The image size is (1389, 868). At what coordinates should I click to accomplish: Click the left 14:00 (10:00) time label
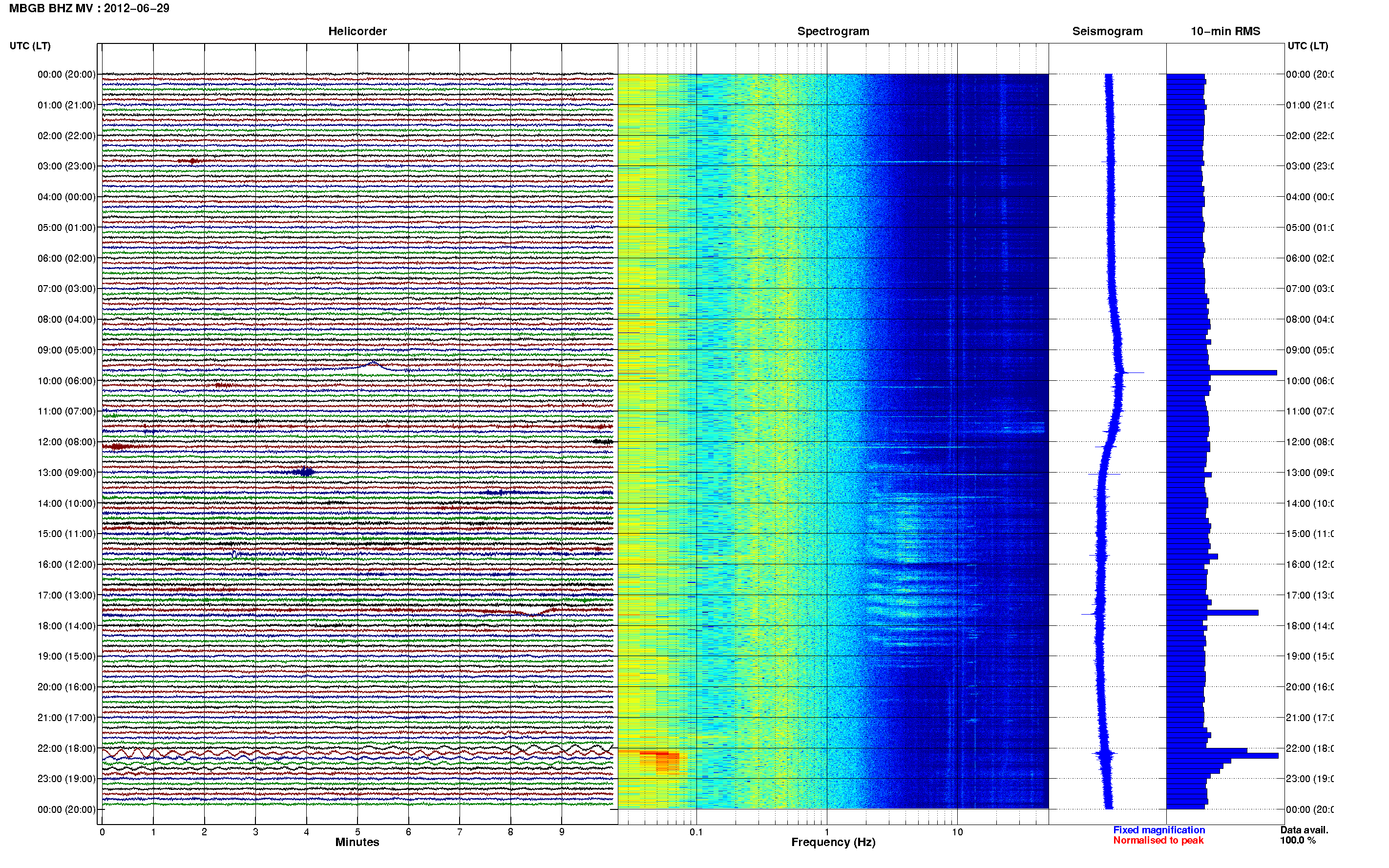point(66,503)
